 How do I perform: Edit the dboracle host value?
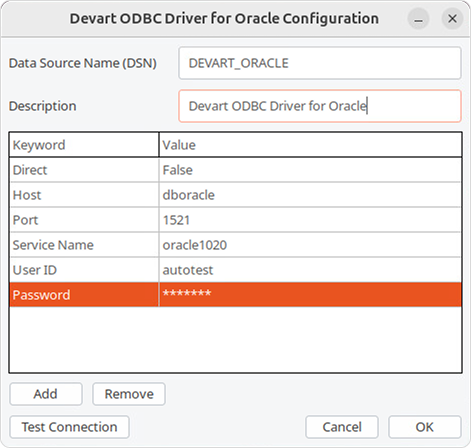[x=310, y=195]
